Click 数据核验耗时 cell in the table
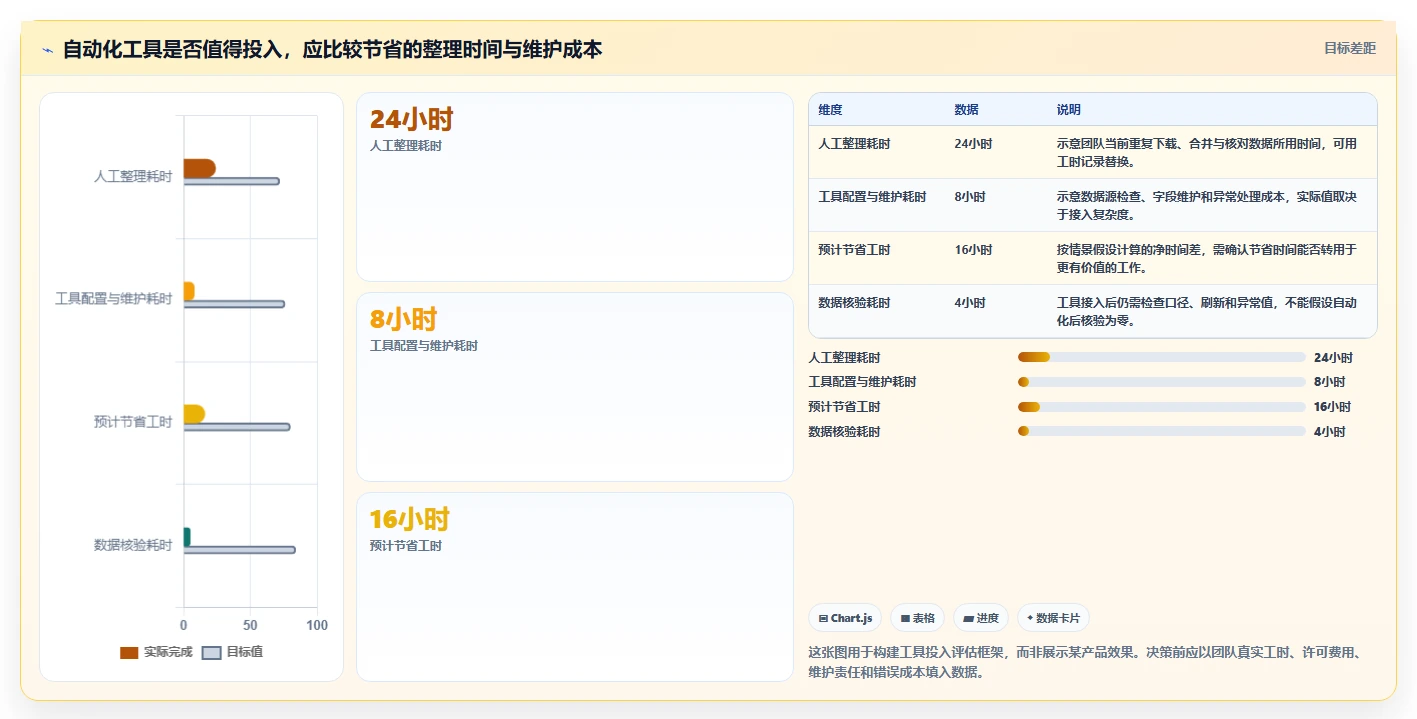1417x719 pixels. click(x=854, y=302)
